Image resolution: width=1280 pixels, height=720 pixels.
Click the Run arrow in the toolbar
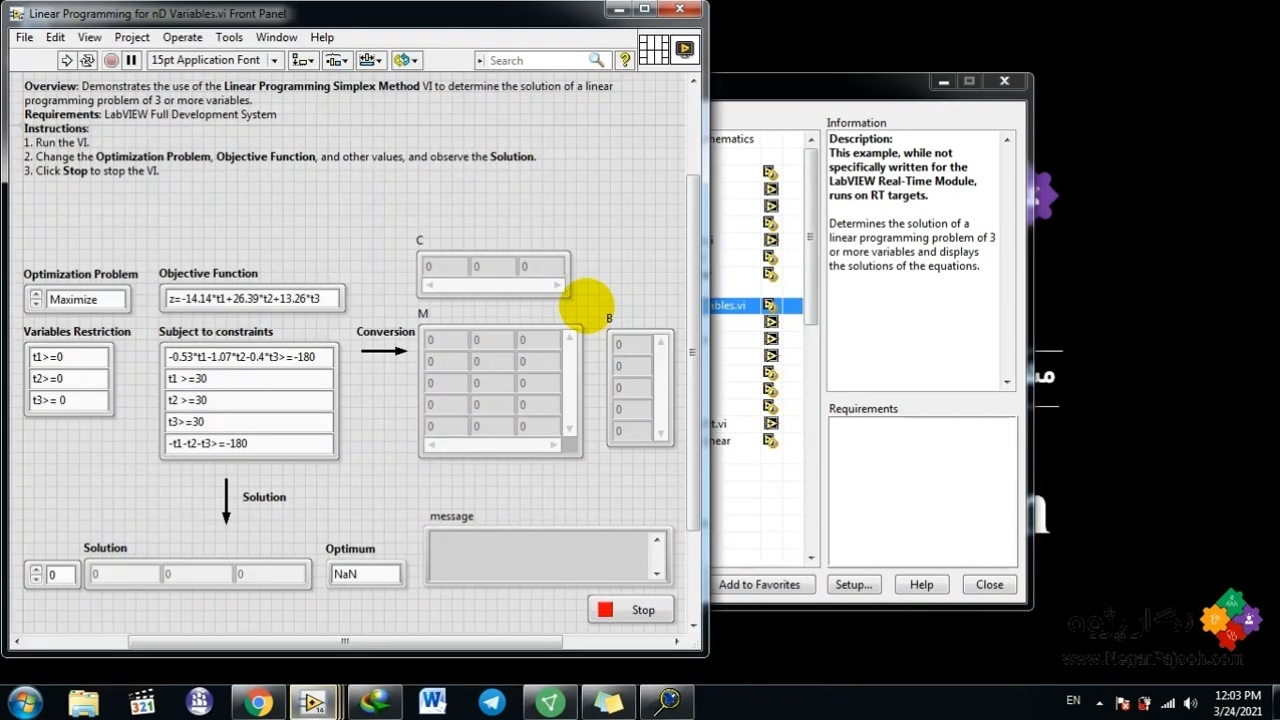pyautogui.click(x=67, y=61)
